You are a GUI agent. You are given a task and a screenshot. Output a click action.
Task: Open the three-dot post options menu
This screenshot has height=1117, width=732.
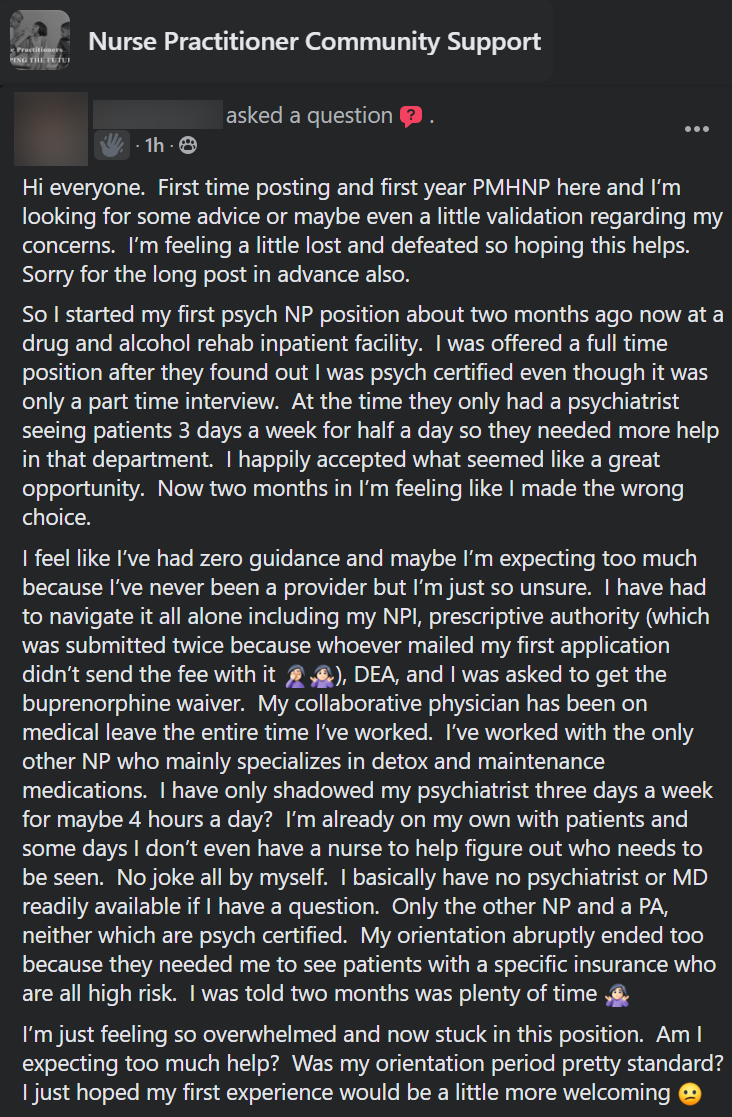pyautogui.click(x=696, y=129)
